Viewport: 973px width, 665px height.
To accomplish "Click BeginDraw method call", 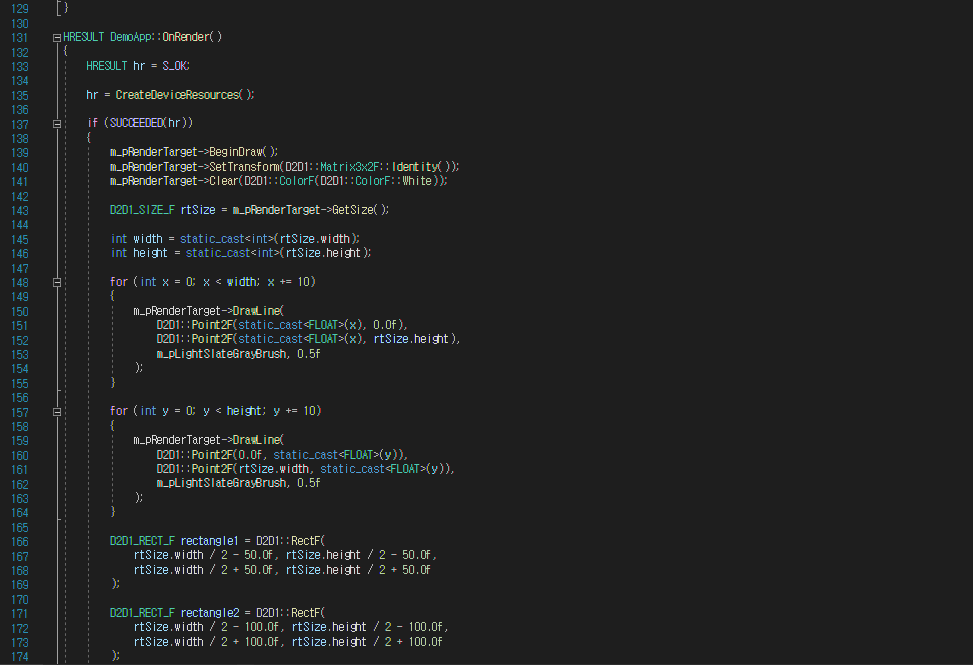I will [236, 152].
